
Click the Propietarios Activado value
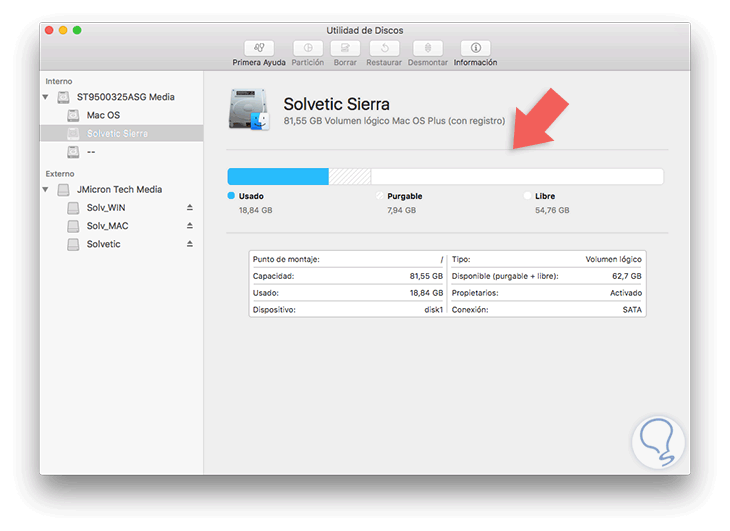[x=626, y=293]
